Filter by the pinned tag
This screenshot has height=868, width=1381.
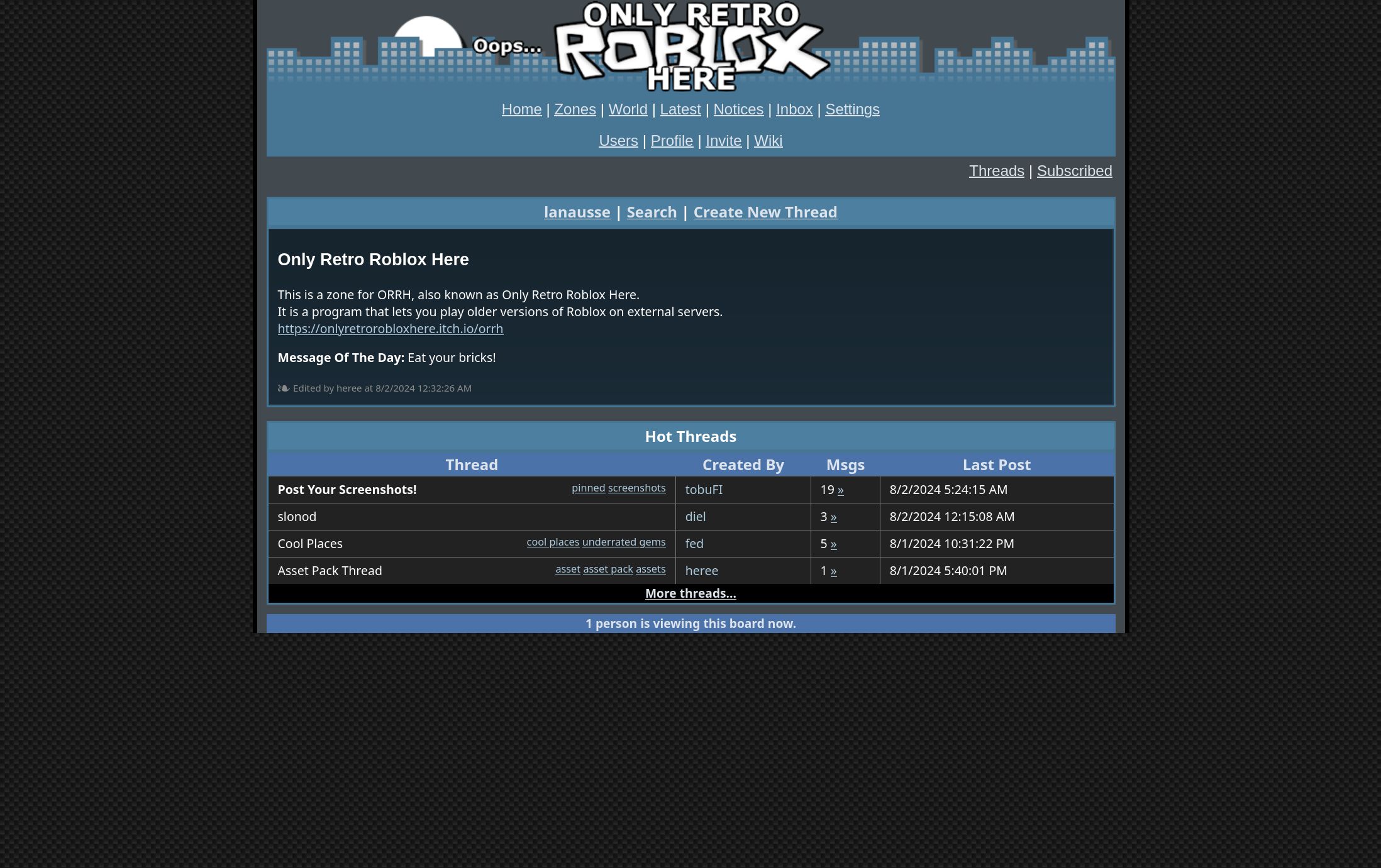click(588, 488)
